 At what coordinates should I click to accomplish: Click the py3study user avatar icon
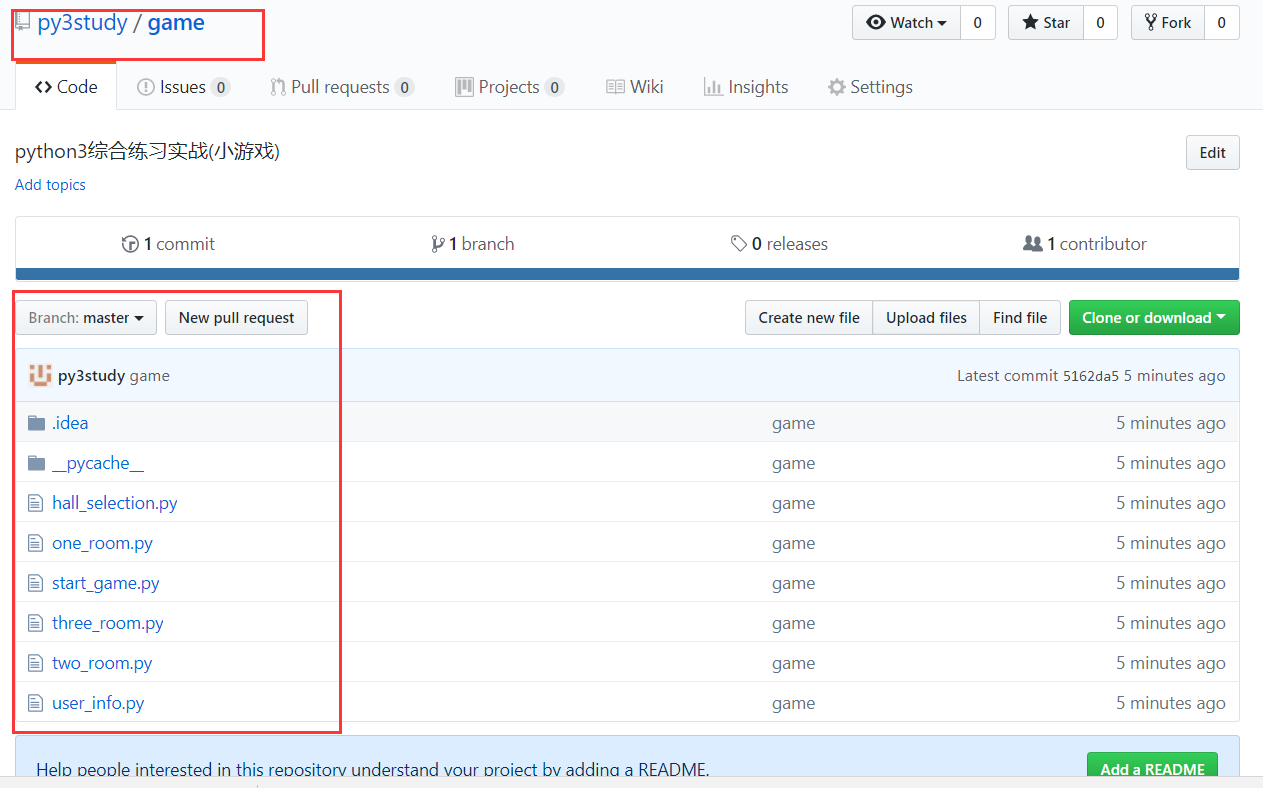(x=40, y=376)
